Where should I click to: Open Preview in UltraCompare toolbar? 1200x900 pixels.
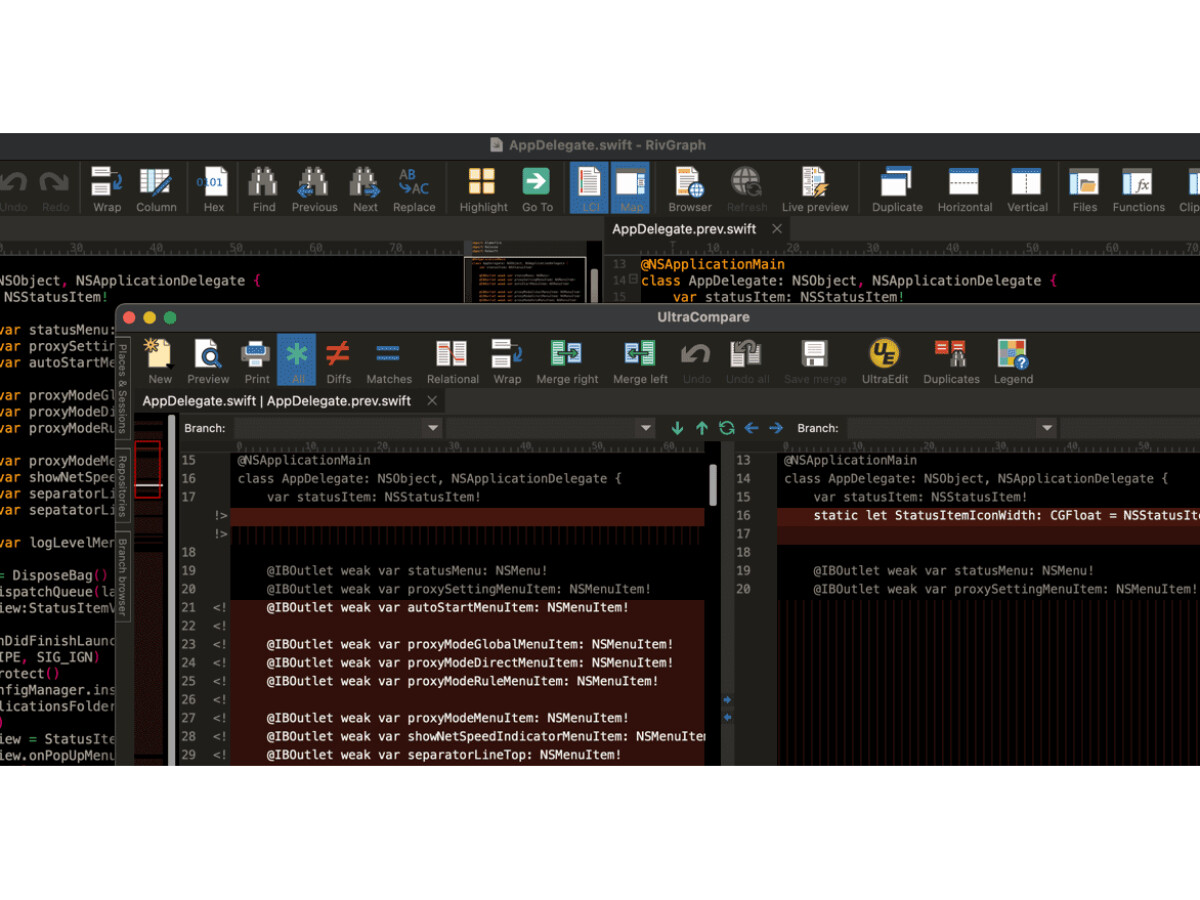pyautogui.click(x=208, y=361)
